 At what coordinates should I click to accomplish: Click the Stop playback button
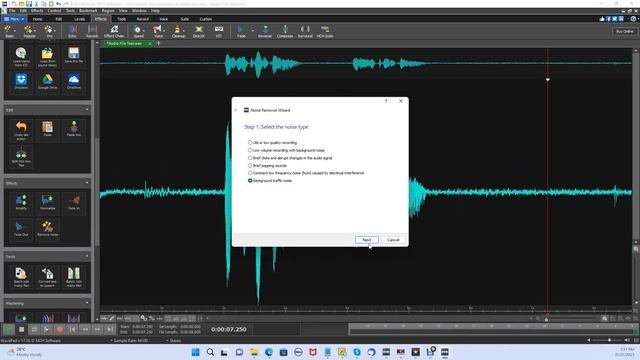tap(21, 329)
